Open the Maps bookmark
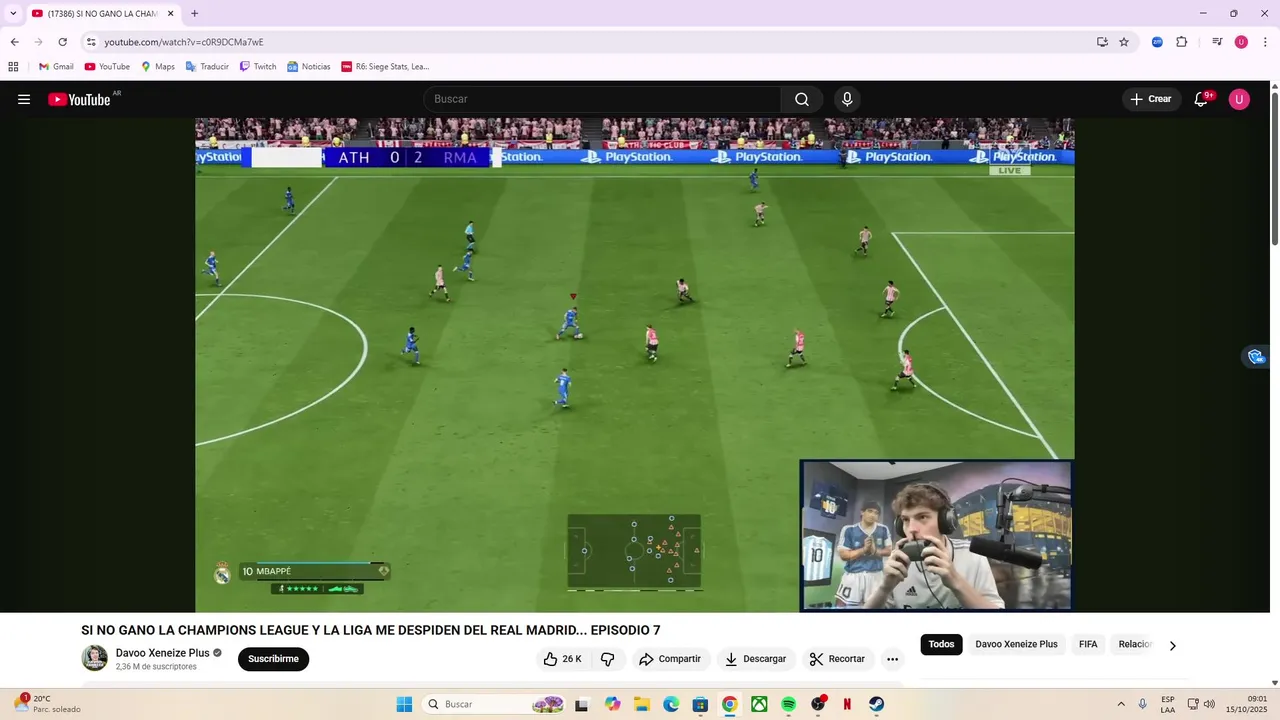The height and width of the screenshot is (720, 1280). click(158, 67)
